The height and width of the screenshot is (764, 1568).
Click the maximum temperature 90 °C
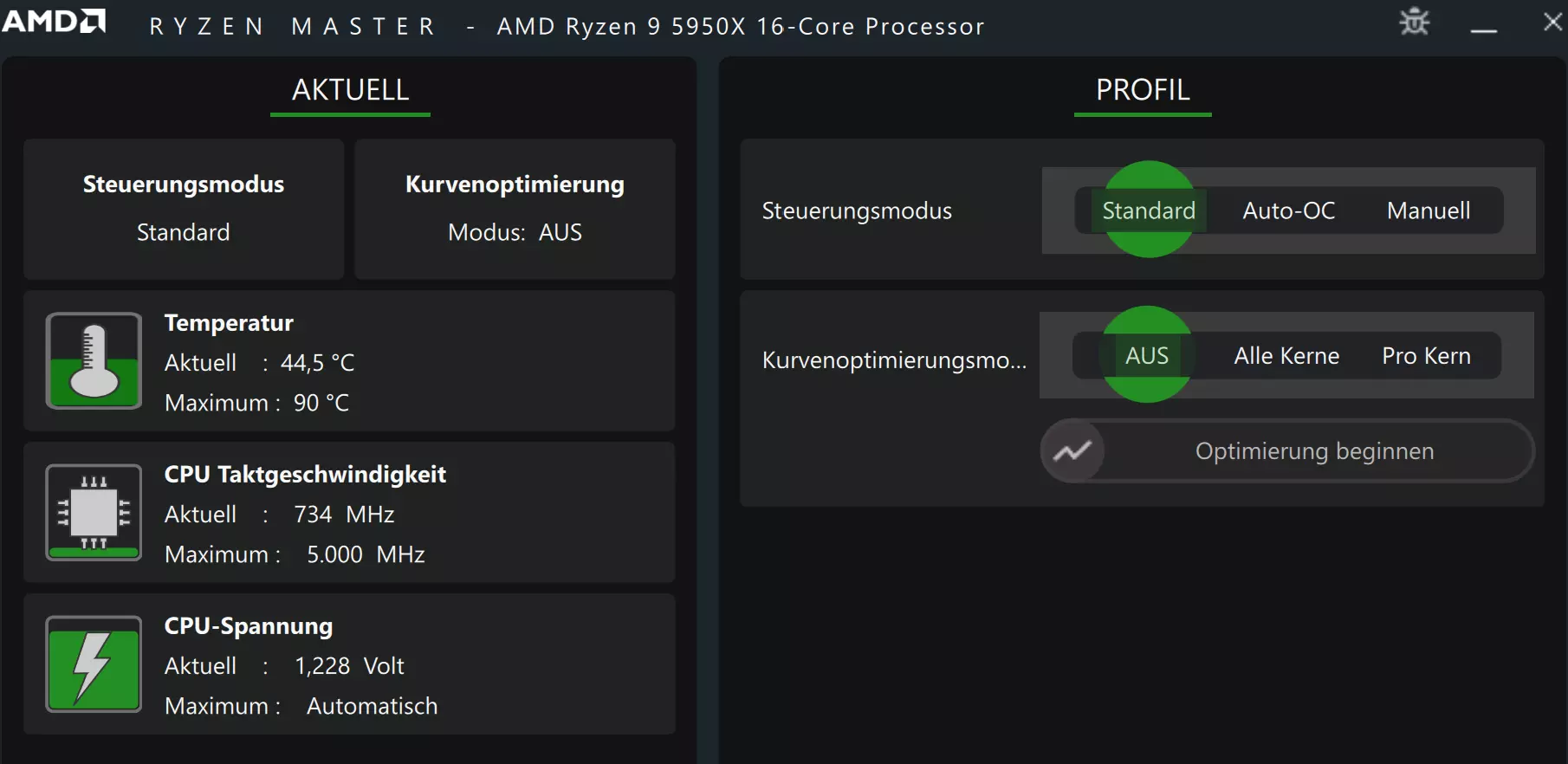click(321, 403)
